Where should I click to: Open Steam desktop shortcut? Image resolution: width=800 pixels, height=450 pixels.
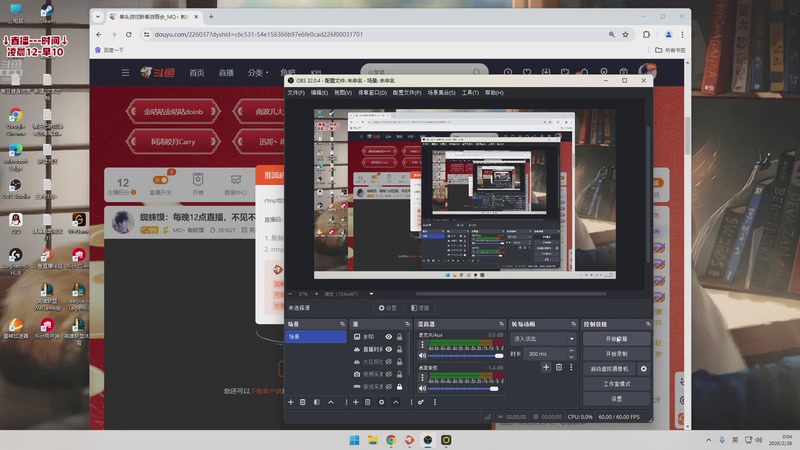pos(47,13)
